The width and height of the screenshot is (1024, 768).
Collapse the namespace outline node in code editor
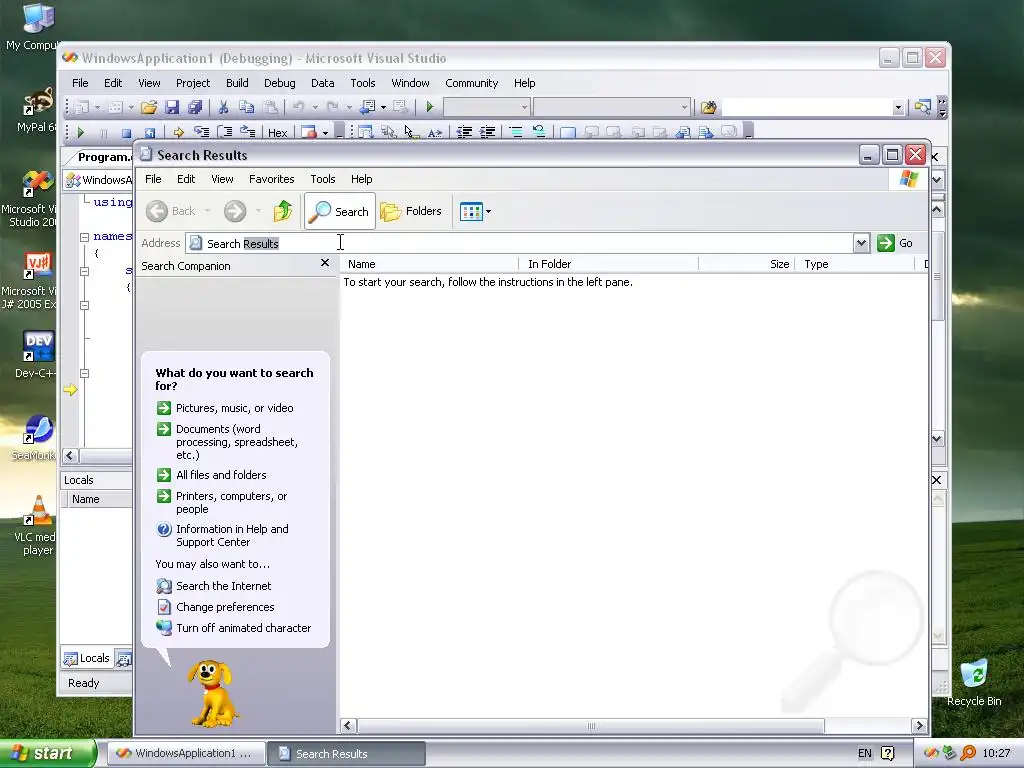[84, 237]
